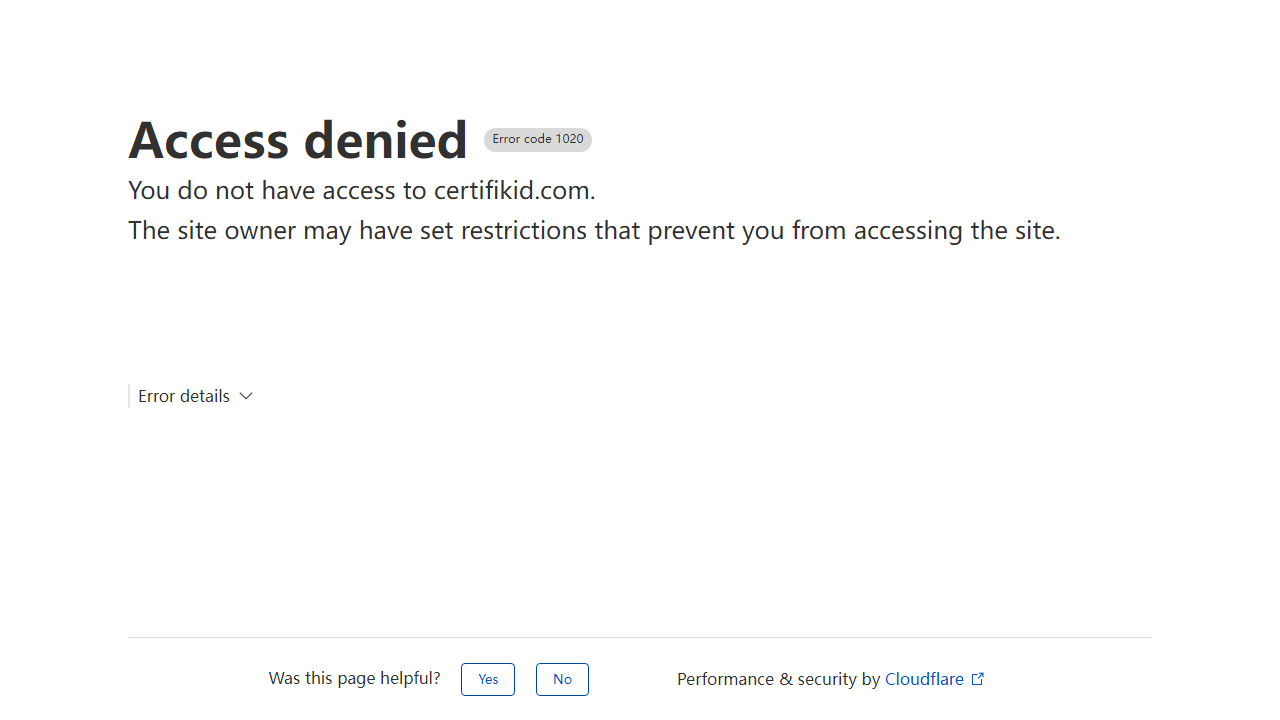Click the Error code 1020 badge
The image size is (1280, 720).
538,140
